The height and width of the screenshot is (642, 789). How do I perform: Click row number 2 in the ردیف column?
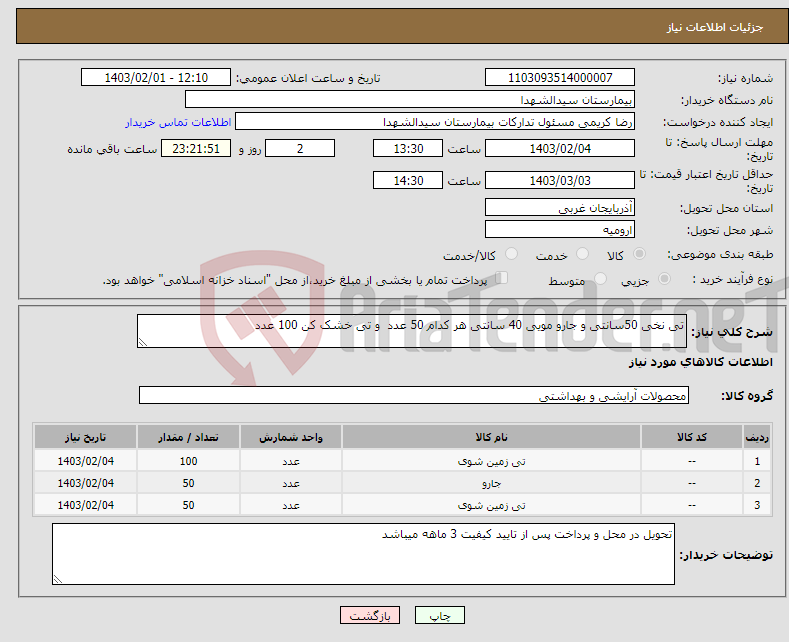757,483
